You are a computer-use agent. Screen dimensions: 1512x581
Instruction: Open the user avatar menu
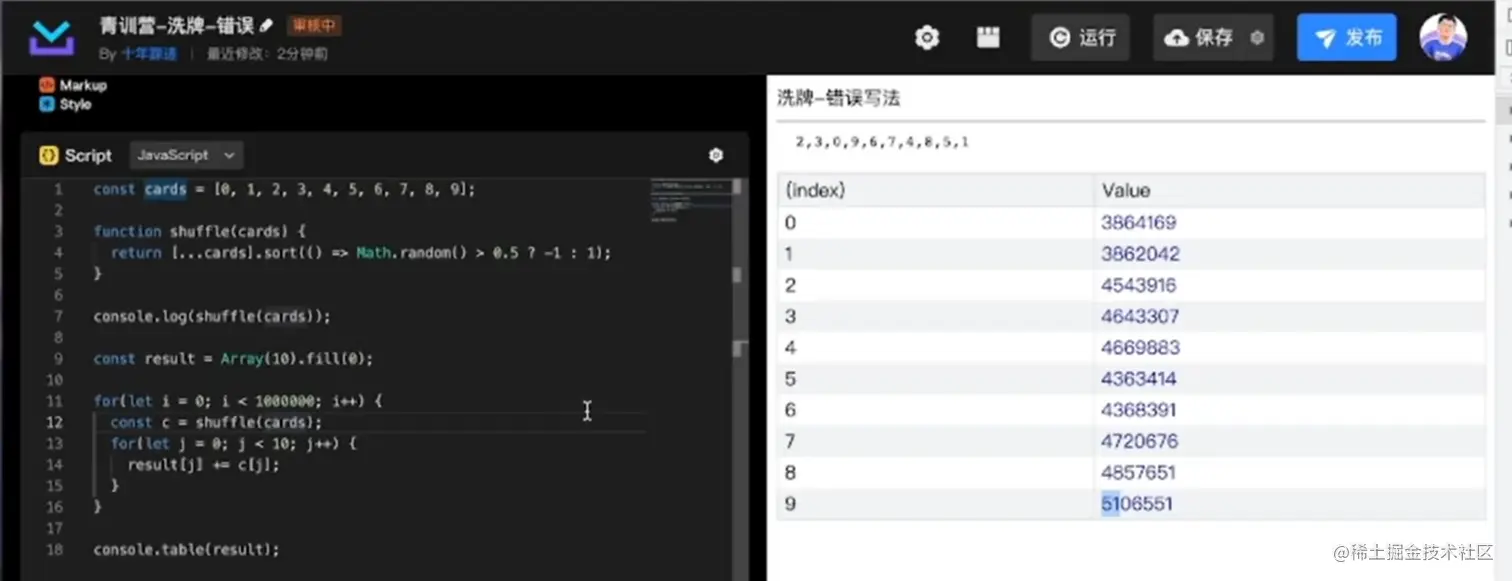1443,38
